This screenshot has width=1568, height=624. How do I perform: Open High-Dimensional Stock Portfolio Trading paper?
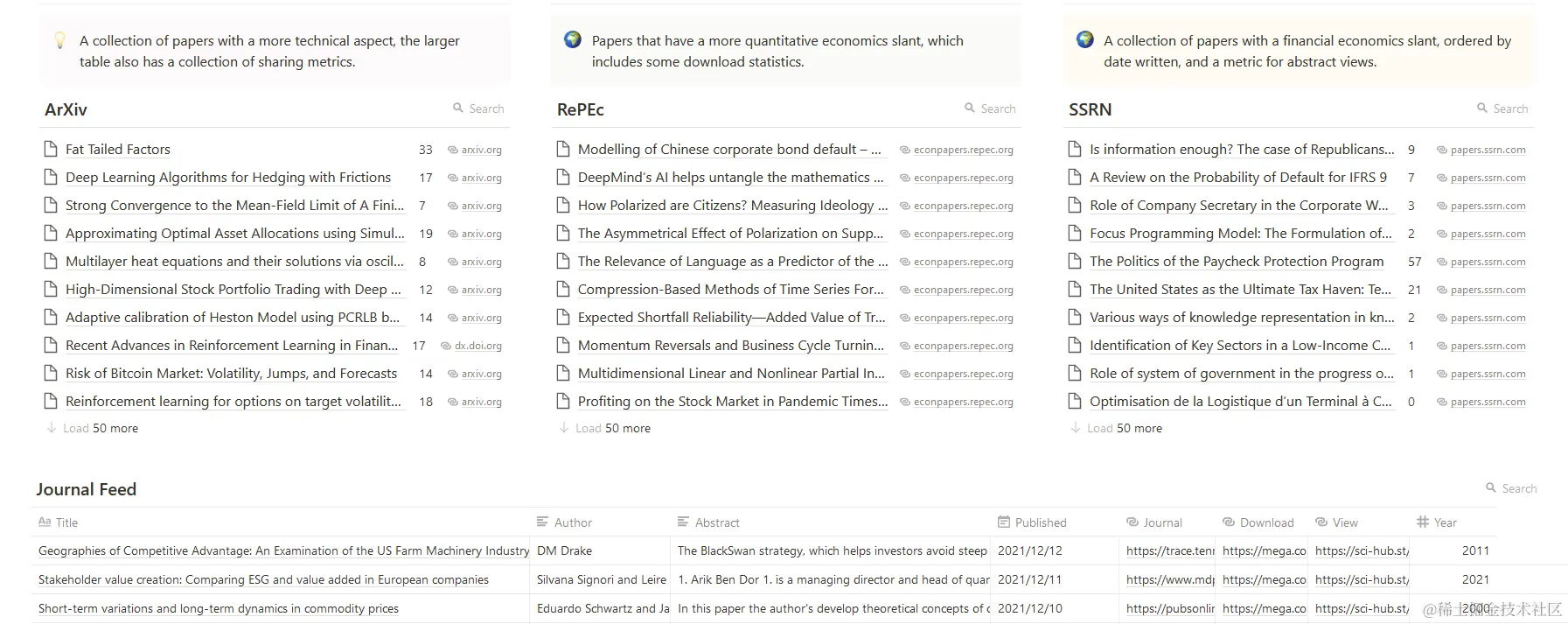coord(233,290)
